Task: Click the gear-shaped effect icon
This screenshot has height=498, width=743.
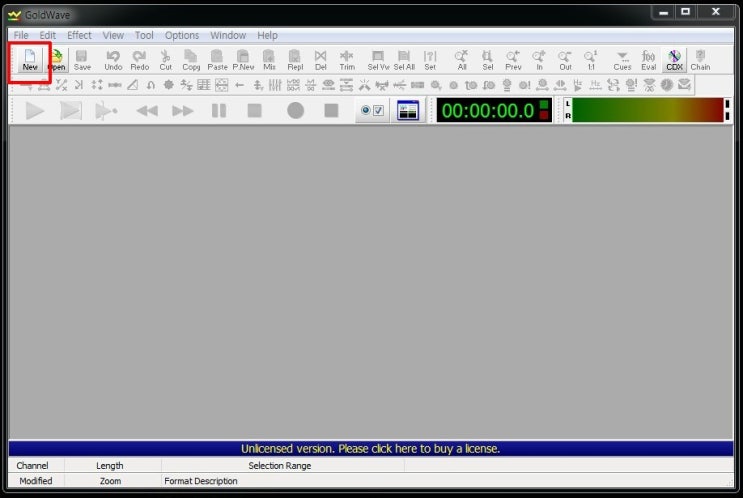Action: (168, 85)
